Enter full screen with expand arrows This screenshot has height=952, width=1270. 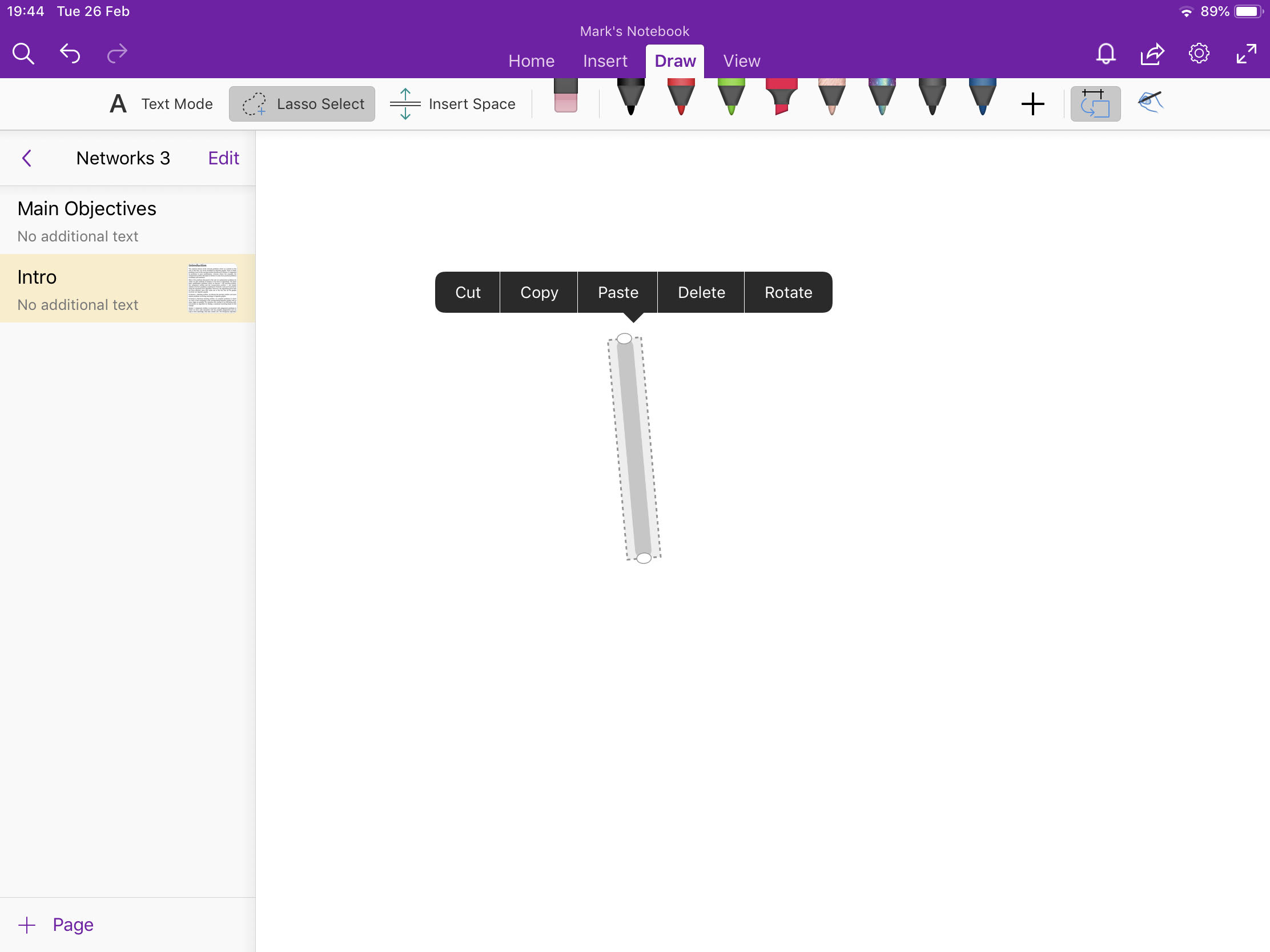[1246, 54]
